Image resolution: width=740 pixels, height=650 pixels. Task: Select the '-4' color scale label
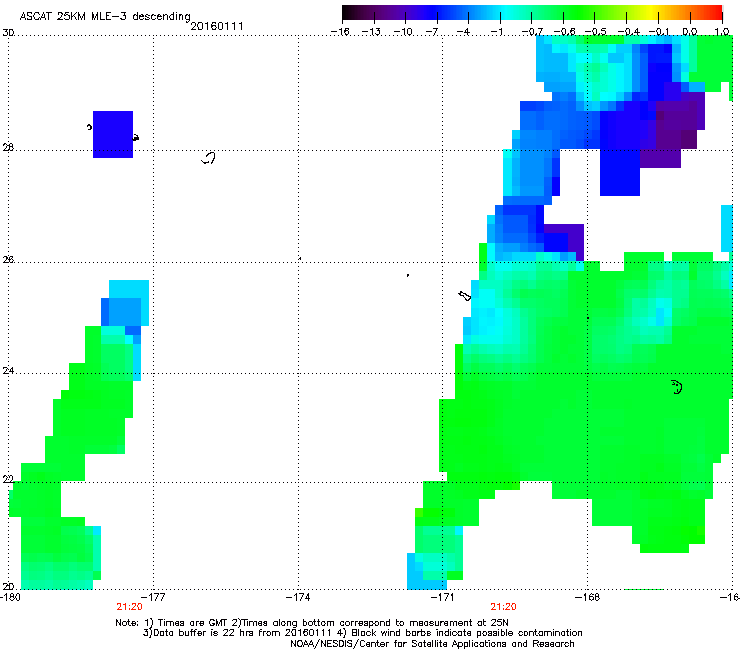[x=463, y=32]
